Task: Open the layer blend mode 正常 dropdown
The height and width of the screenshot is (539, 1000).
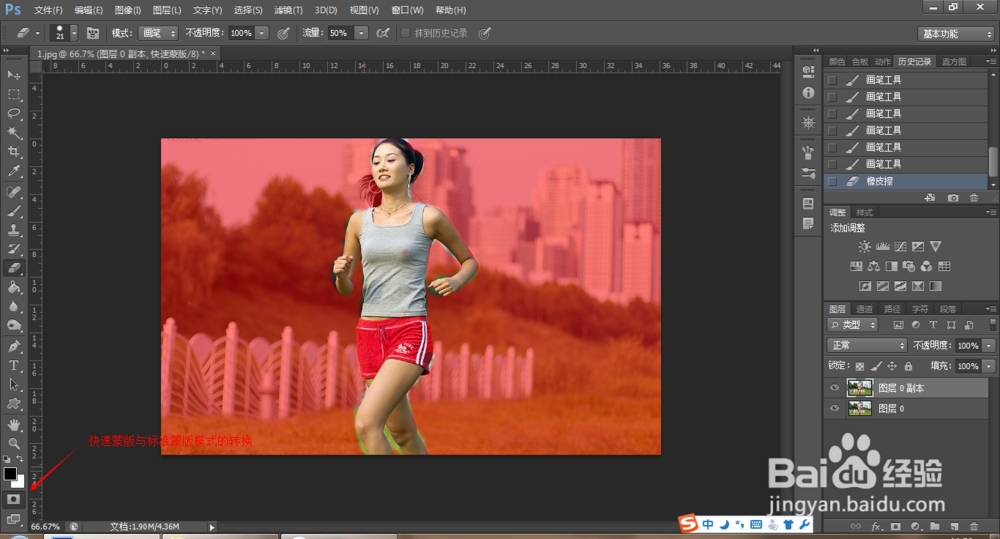Action: (x=868, y=345)
